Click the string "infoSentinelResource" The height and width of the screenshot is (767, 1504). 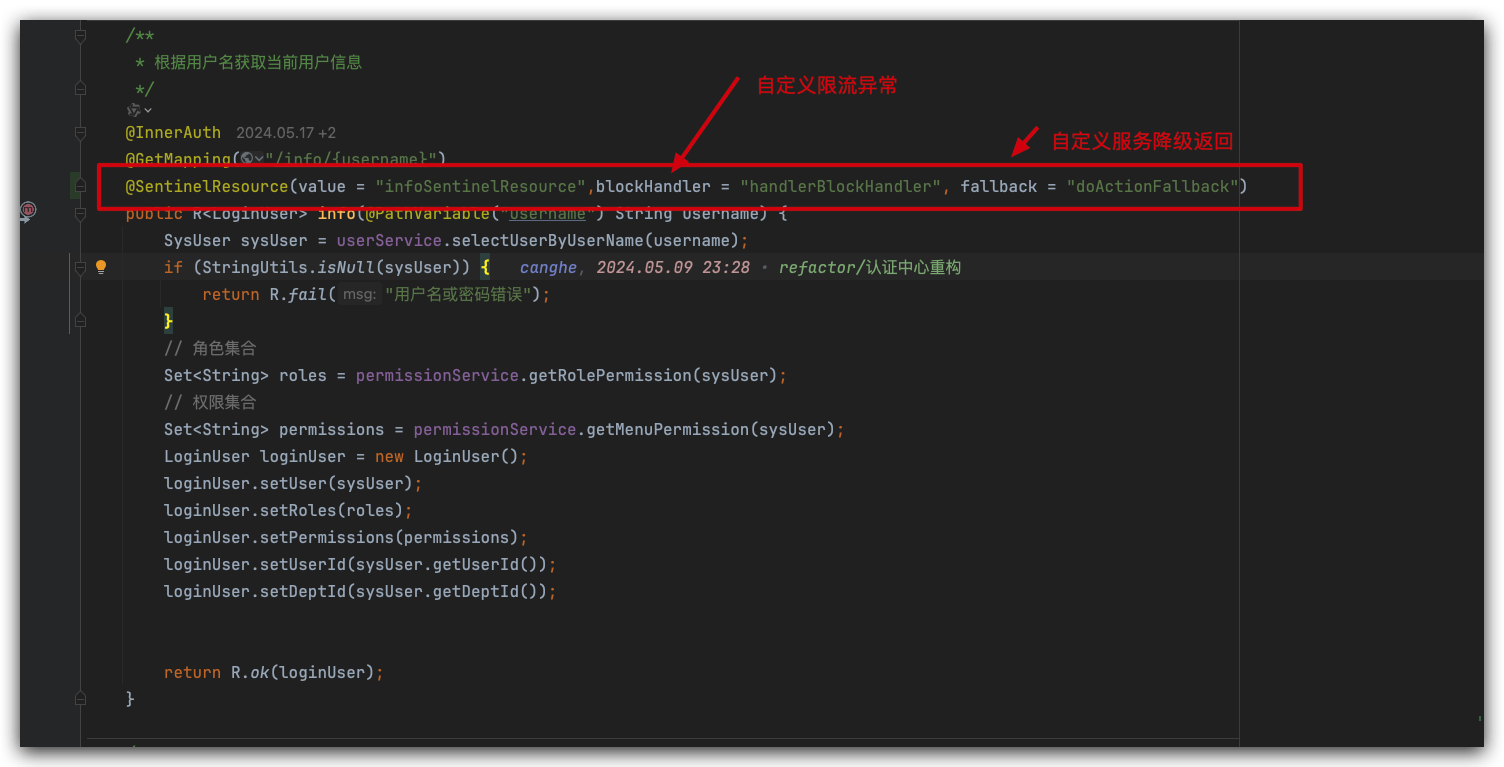[480, 186]
